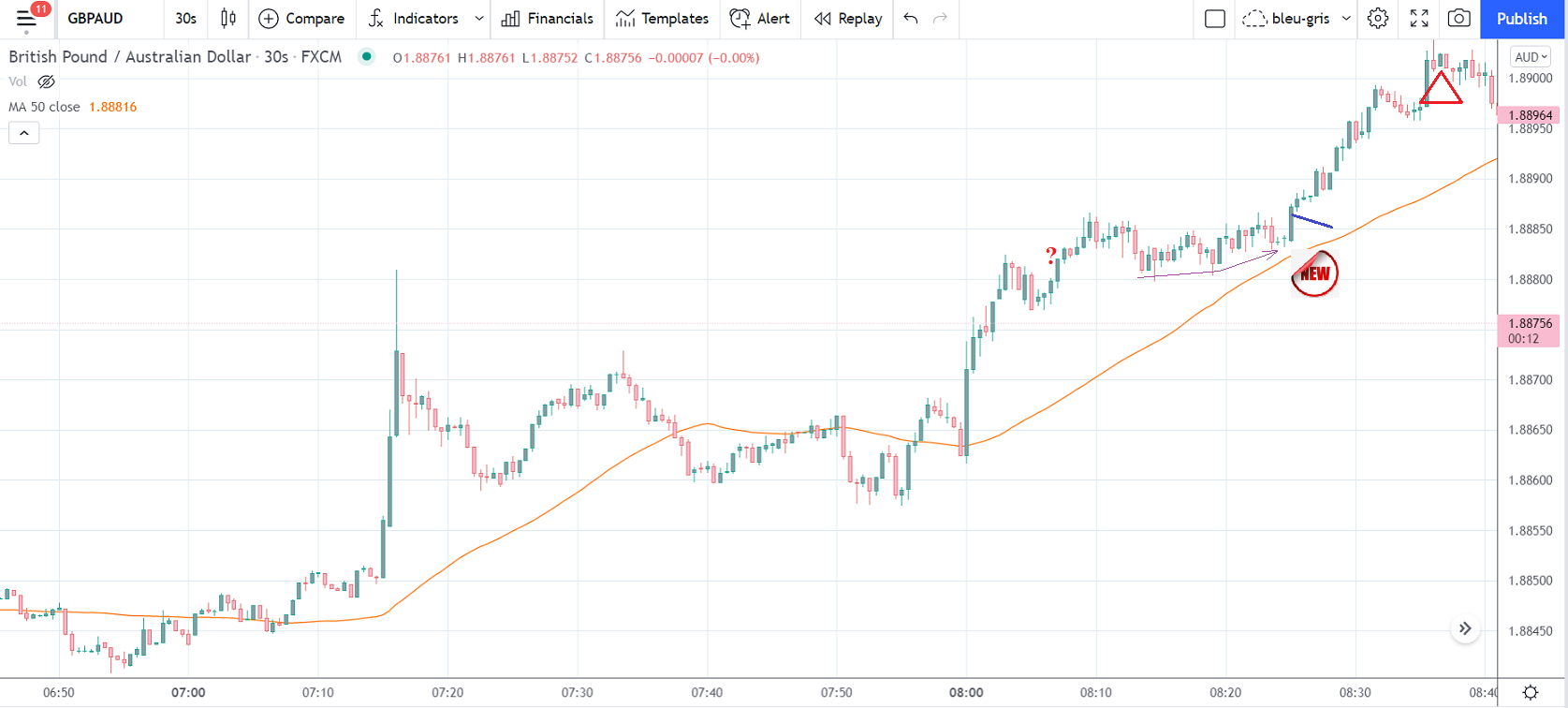Open the Templates menu
The height and width of the screenshot is (708, 1568).
pyautogui.click(x=662, y=19)
